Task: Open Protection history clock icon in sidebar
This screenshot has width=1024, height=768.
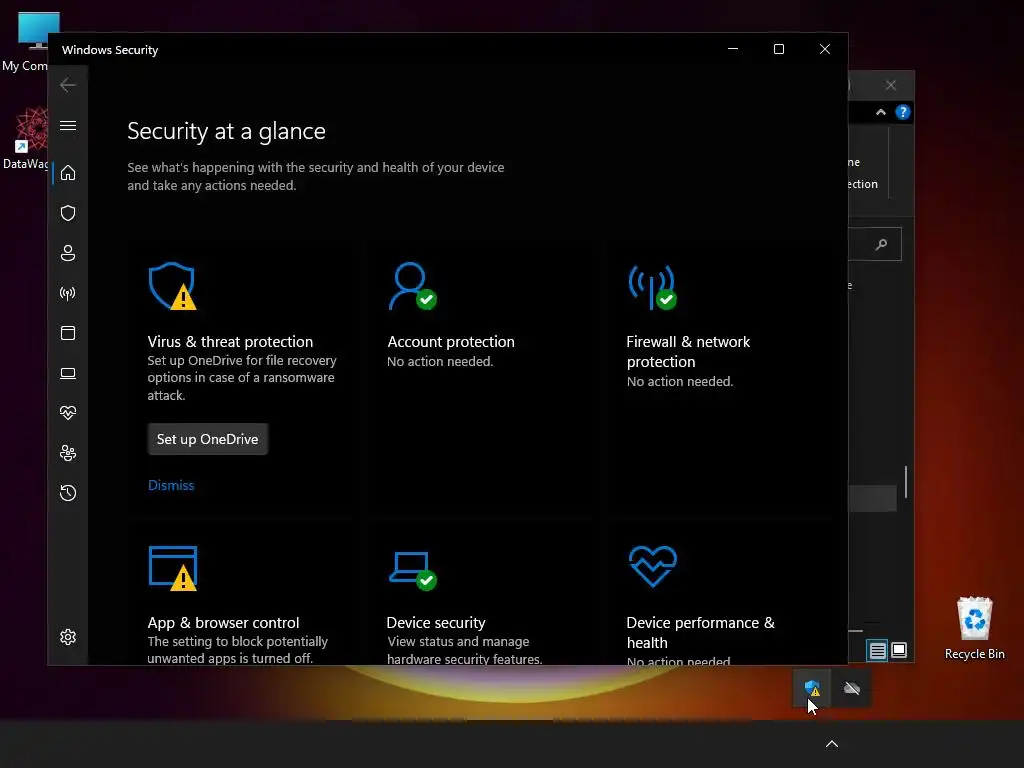Action: click(68, 492)
